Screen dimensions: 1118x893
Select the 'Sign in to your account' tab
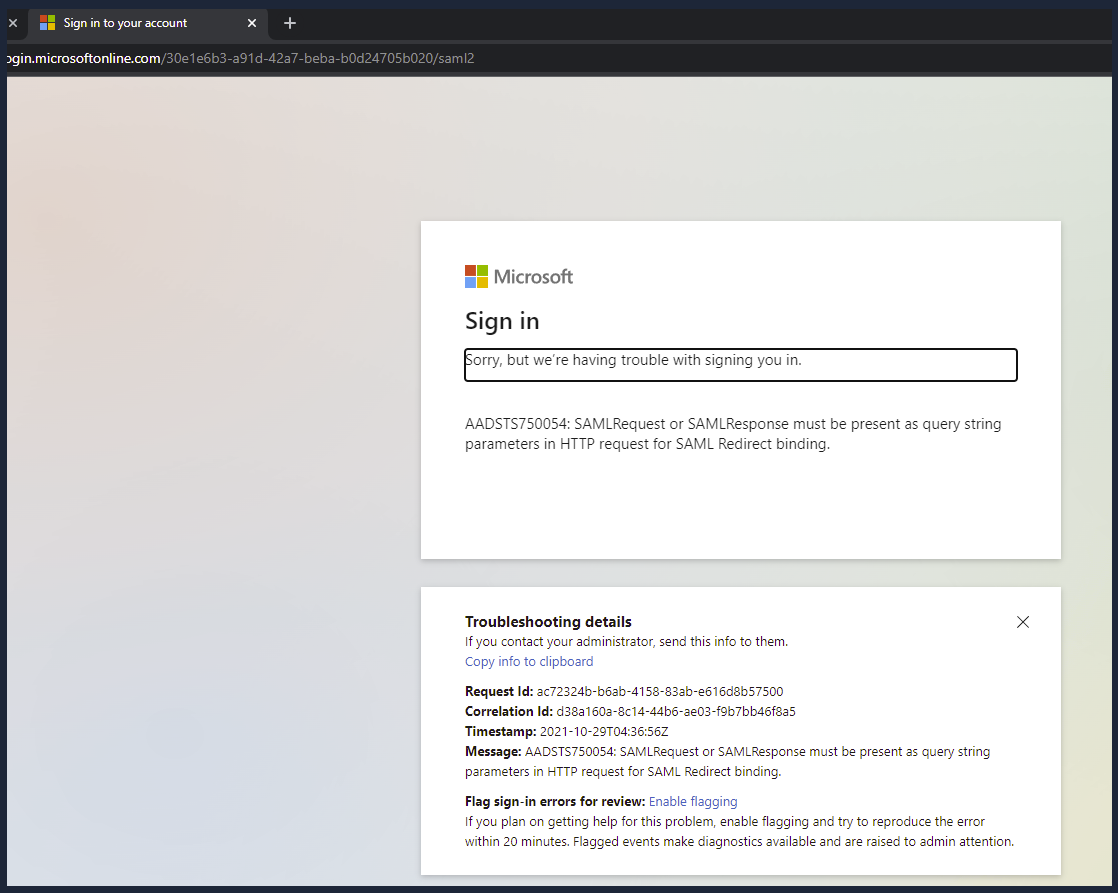(148, 24)
